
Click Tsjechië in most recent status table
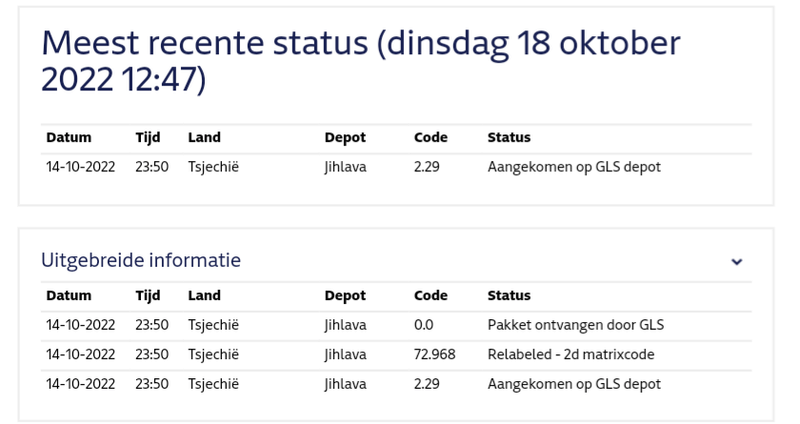click(x=213, y=167)
